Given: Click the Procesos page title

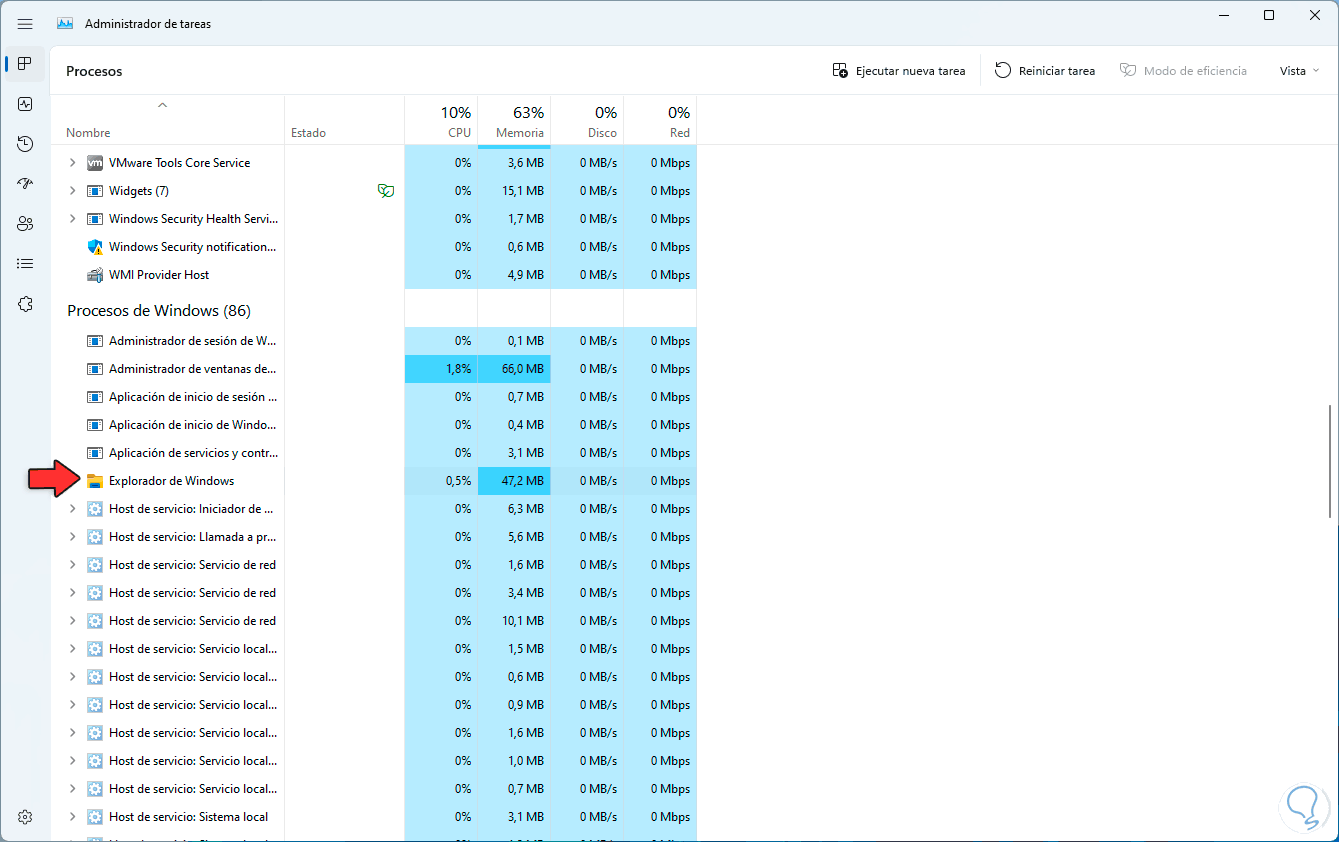Looking at the screenshot, I should (94, 71).
